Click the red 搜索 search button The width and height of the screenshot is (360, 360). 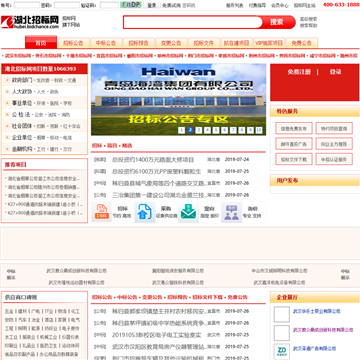277,22
